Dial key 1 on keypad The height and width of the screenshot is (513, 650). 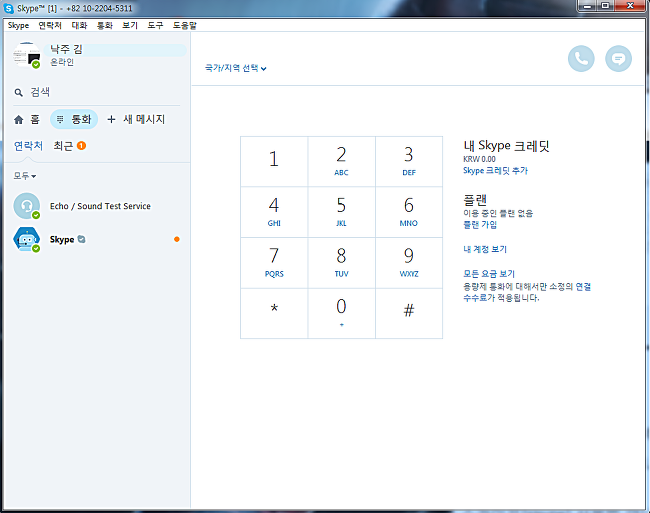pos(274,162)
